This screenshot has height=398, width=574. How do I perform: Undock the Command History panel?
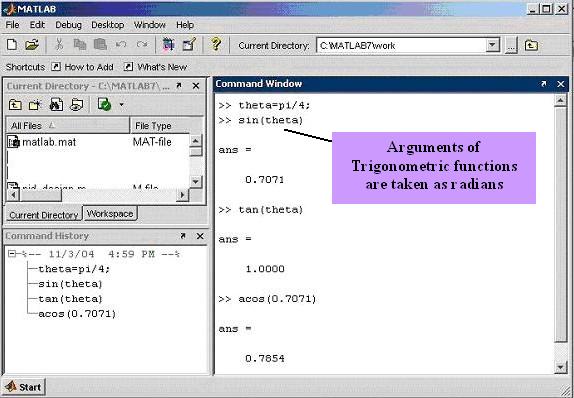pos(183,236)
